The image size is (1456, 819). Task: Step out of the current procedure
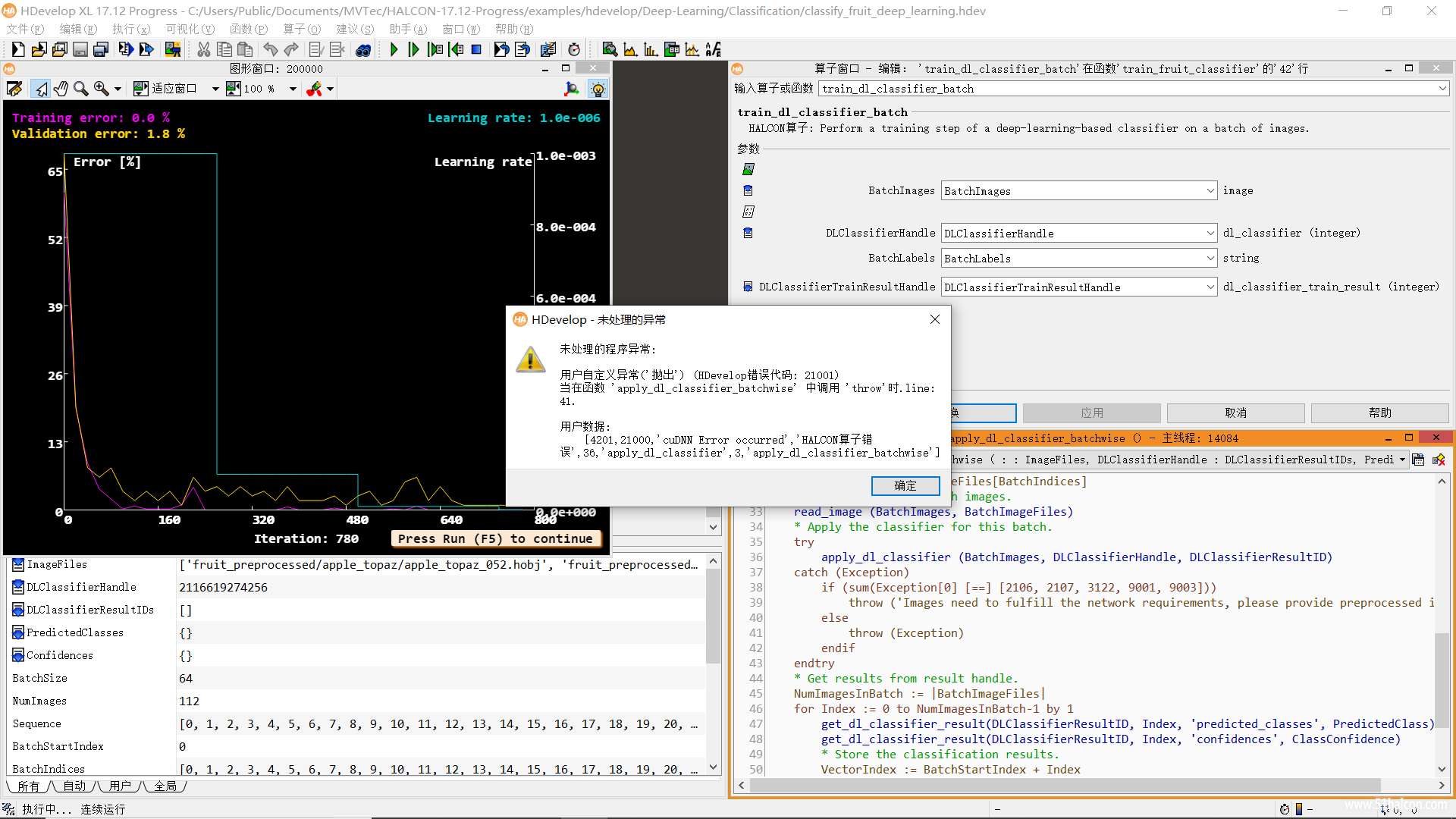click(456, 49)
